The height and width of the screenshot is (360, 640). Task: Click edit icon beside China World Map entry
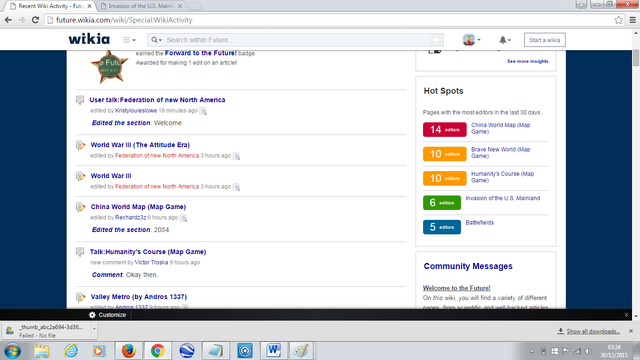pos(80,207)
